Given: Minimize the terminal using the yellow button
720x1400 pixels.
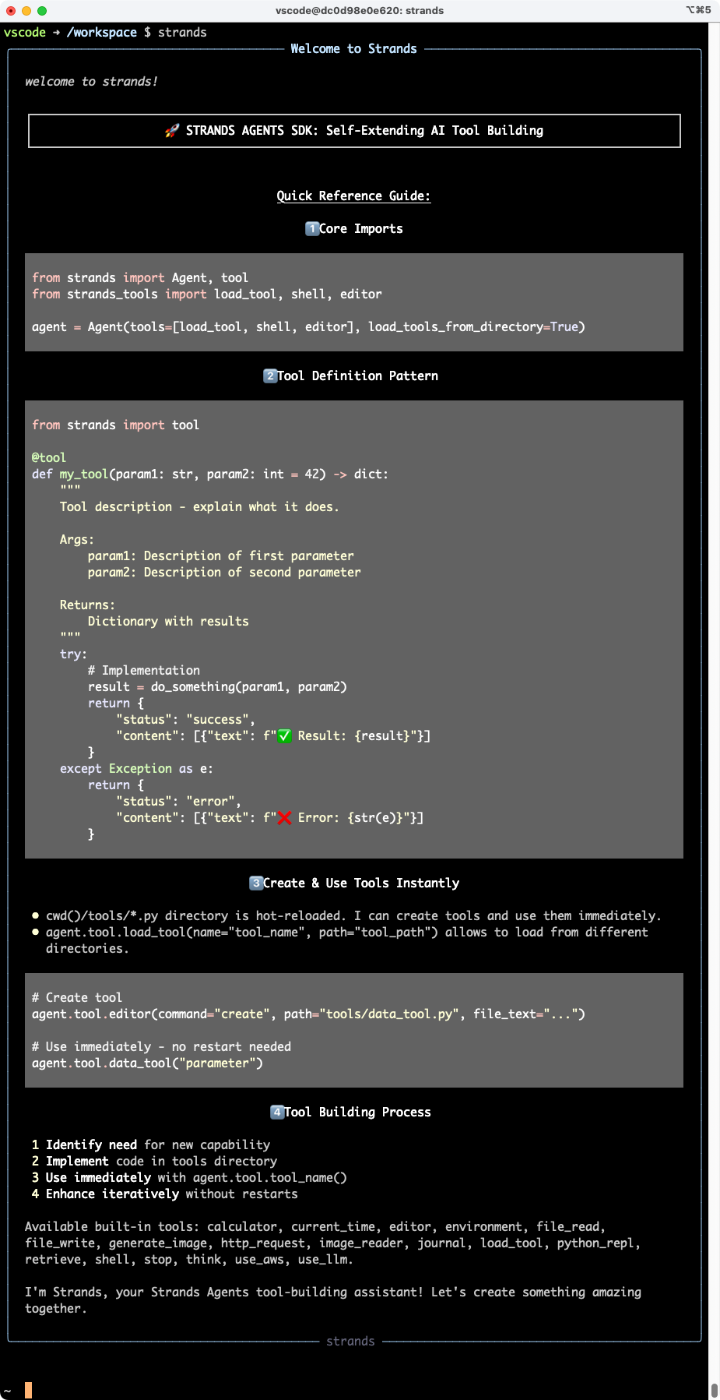Looking at the screenshot, I should click(26, 10).
